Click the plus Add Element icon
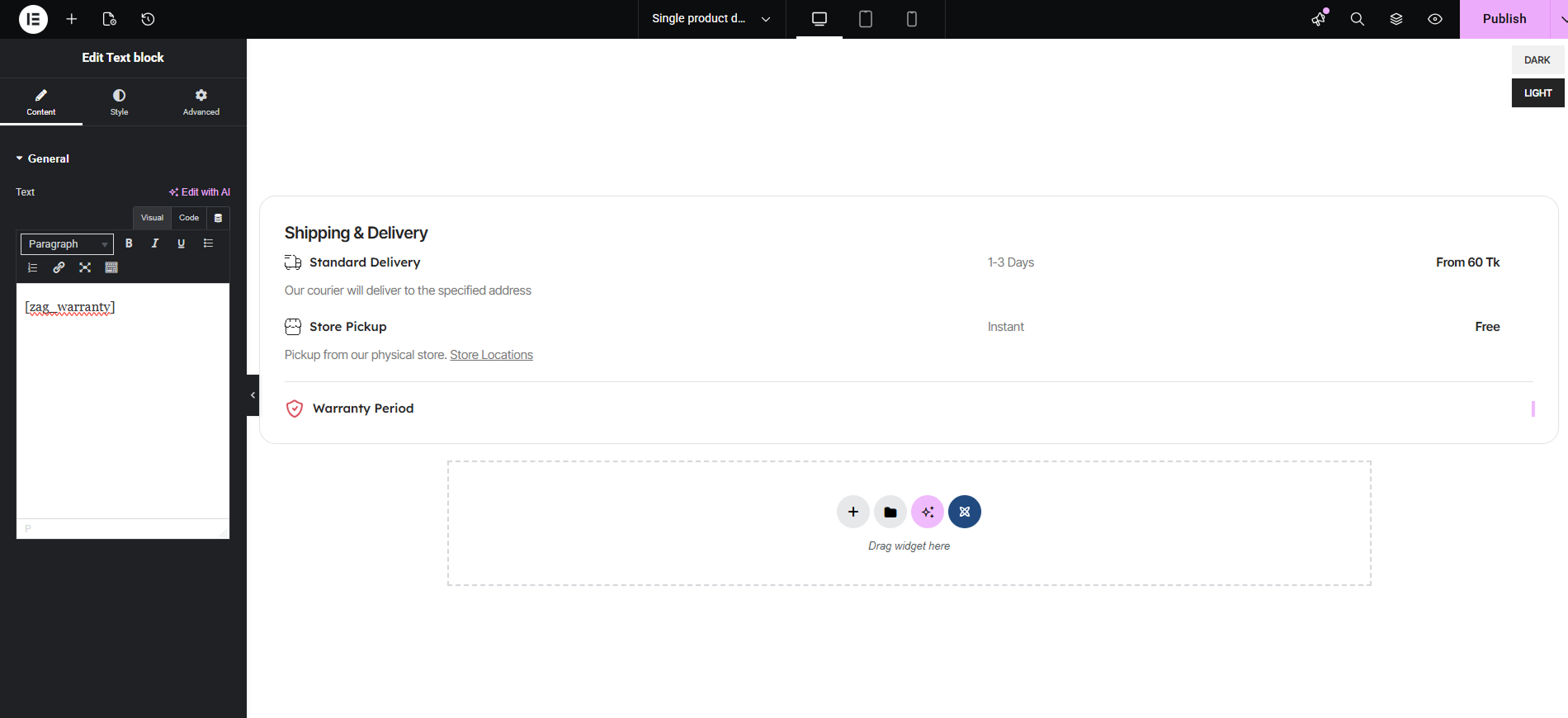 [72, 19]
